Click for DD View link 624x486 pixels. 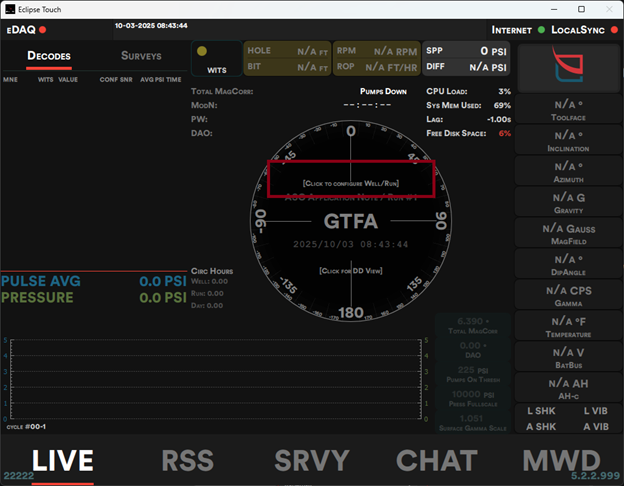point(350,271)
